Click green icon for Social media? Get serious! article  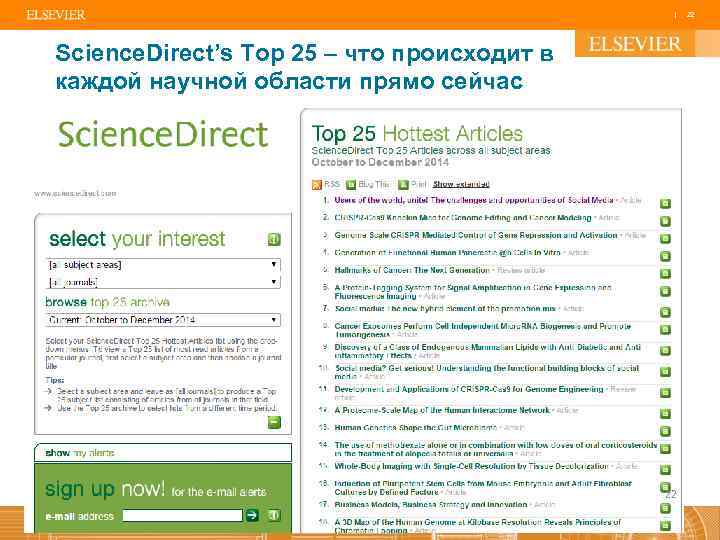(x=665, y=371)
